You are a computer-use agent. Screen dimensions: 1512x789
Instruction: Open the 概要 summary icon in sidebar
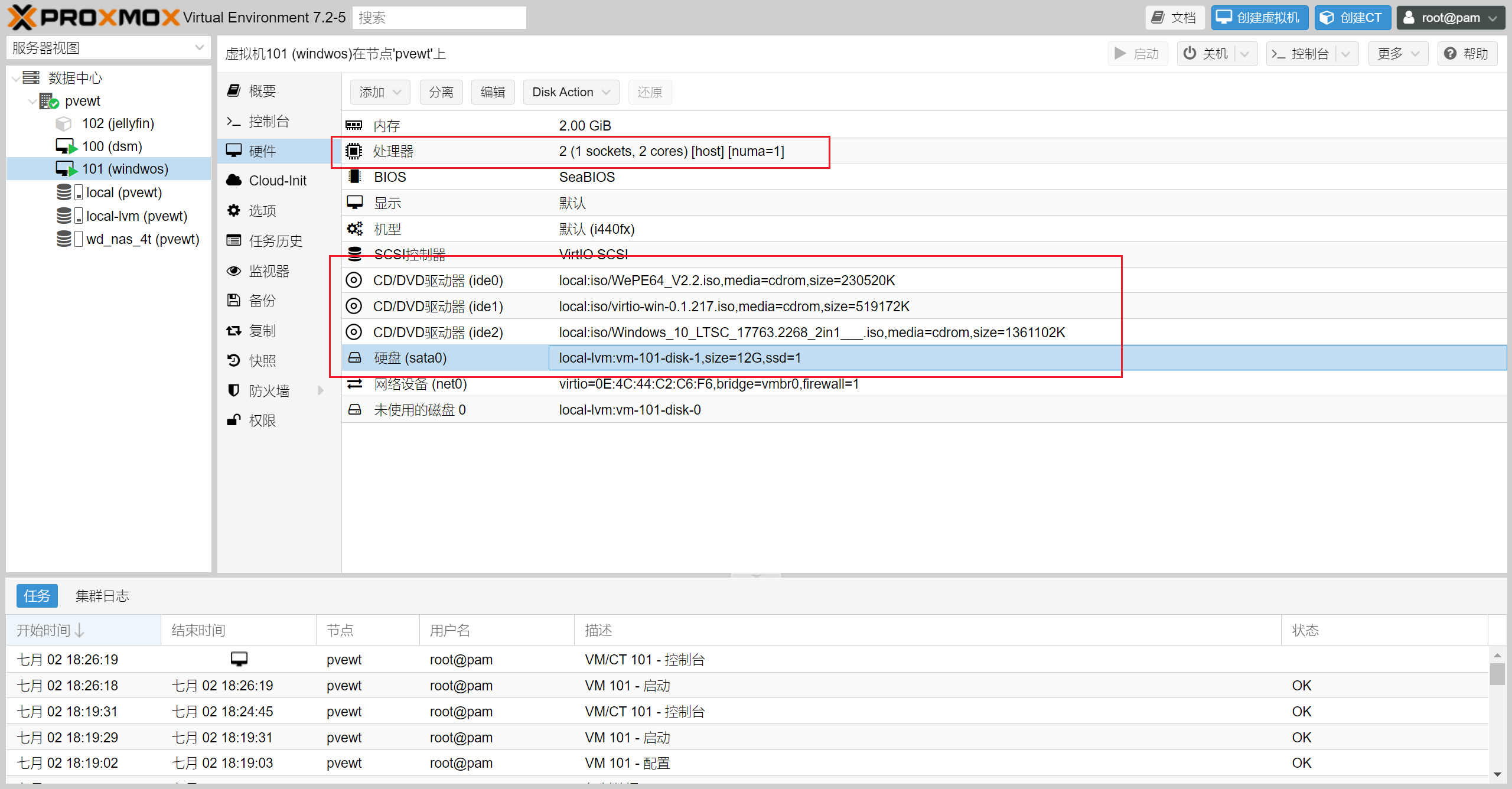(x=234, y=90)
